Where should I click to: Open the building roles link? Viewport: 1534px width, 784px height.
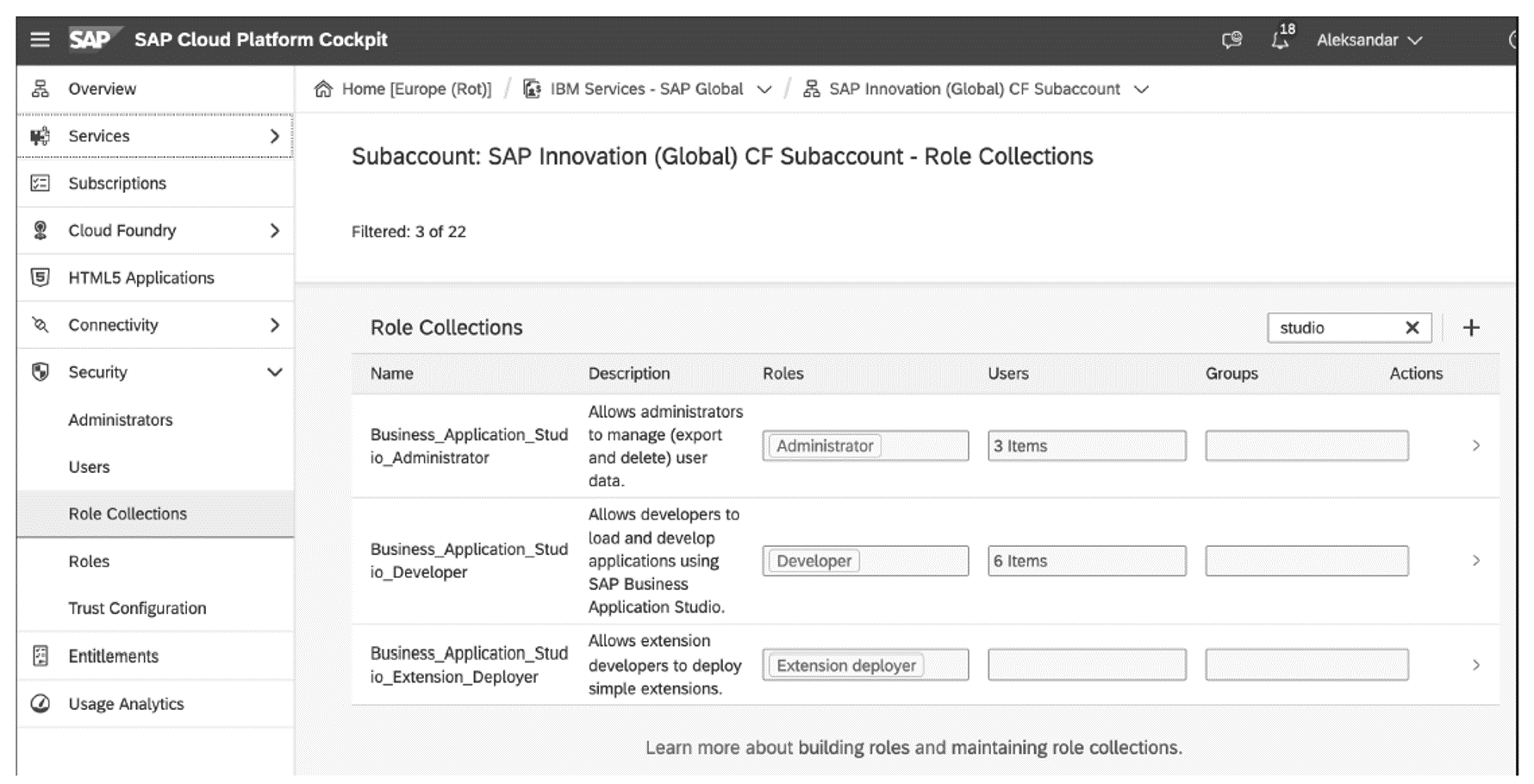pos(853,747)
